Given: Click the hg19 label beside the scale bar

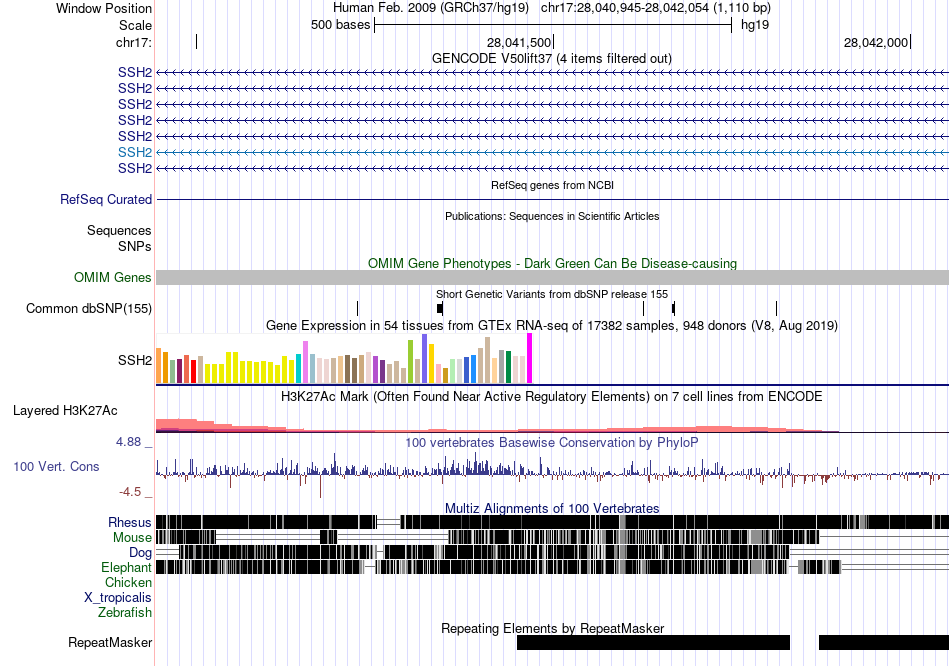Looking at the screenshot, I should (755, 25).
